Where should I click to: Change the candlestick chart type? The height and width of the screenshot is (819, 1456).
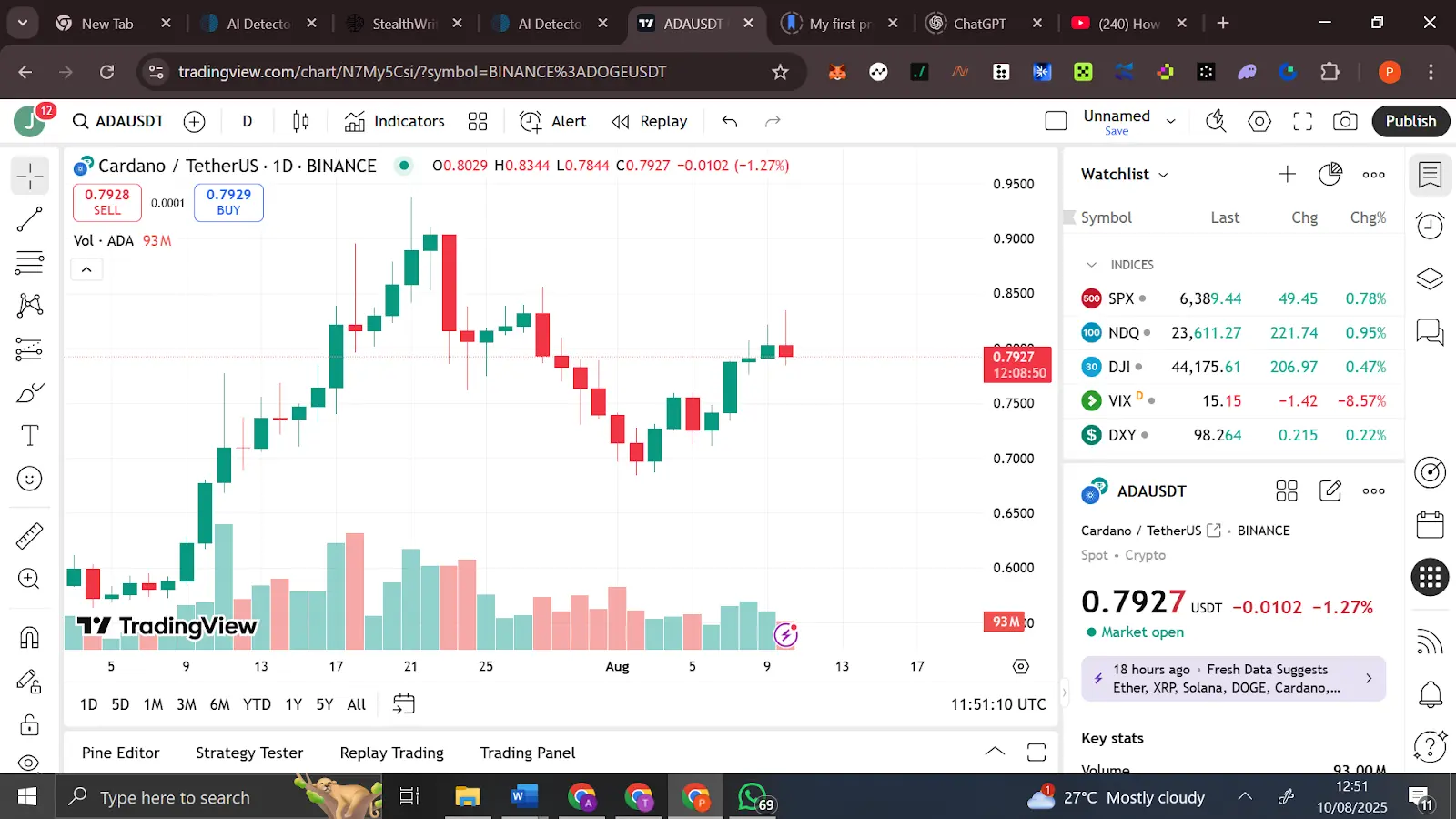(x=301, y=121)
